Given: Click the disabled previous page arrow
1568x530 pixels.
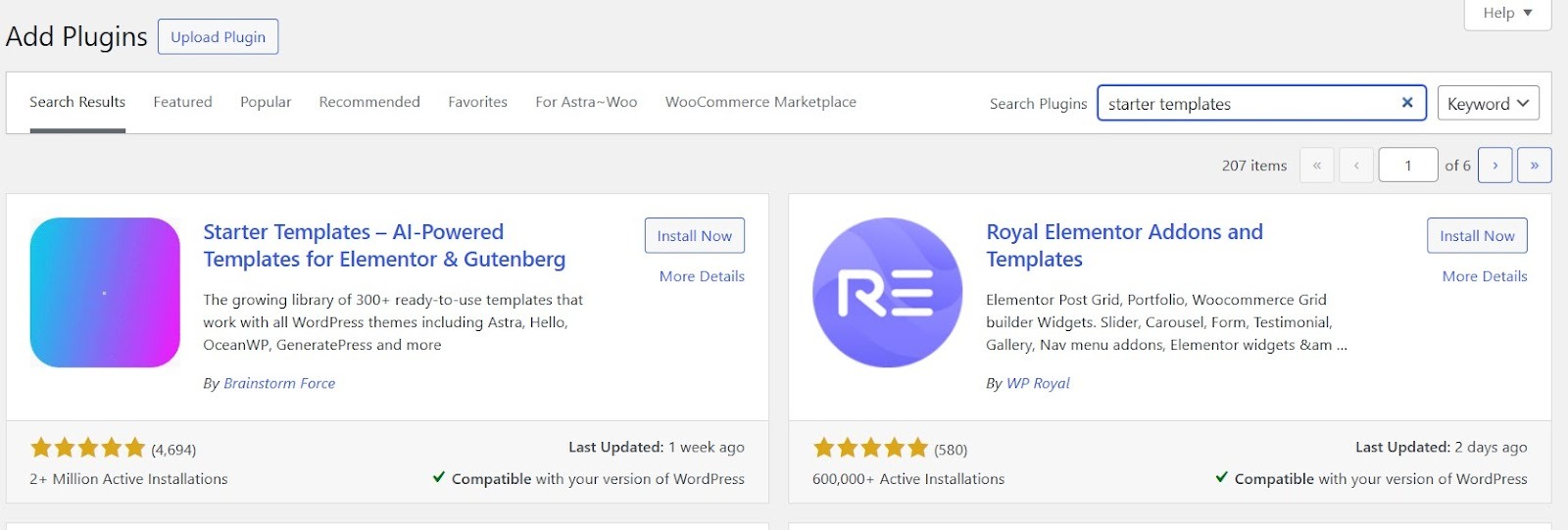Looking at the screenshot, I should pos(1356,166).
